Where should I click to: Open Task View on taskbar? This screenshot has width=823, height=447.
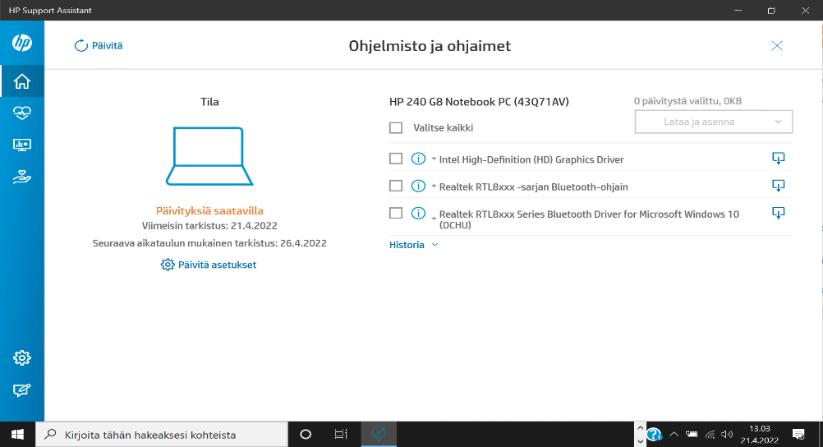(341, 434)
